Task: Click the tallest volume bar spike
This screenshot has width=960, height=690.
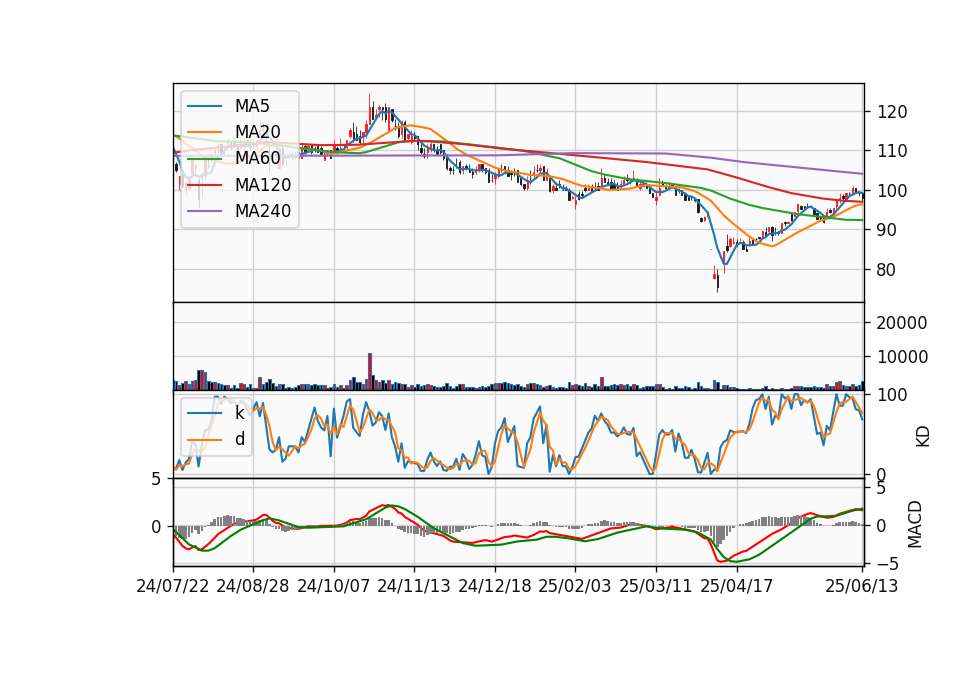Action: click(370, 372)
